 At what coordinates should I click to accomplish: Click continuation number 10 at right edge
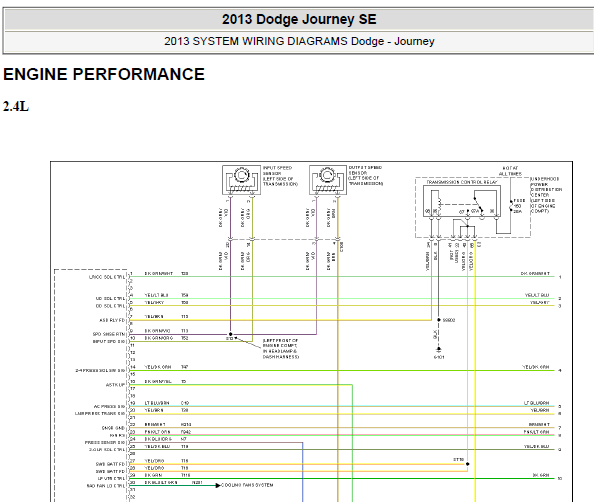[x=560, y=479]
